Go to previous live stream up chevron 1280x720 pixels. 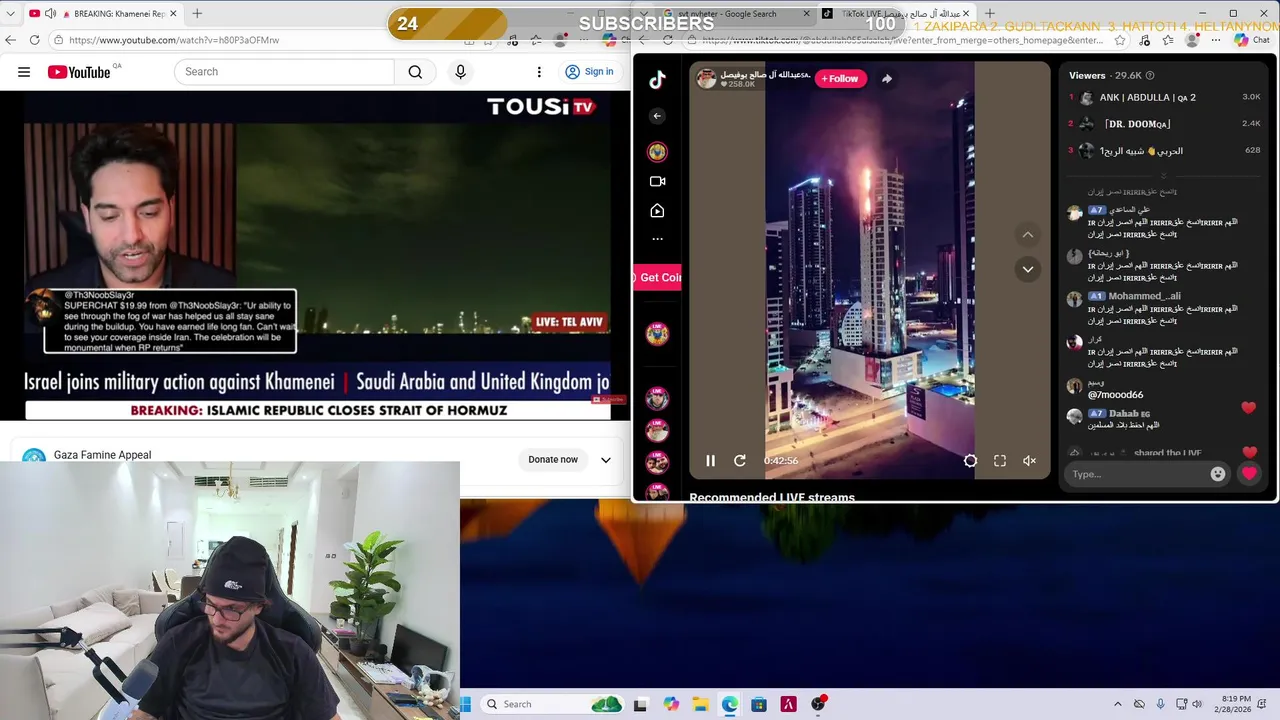tap(1027, 235)
